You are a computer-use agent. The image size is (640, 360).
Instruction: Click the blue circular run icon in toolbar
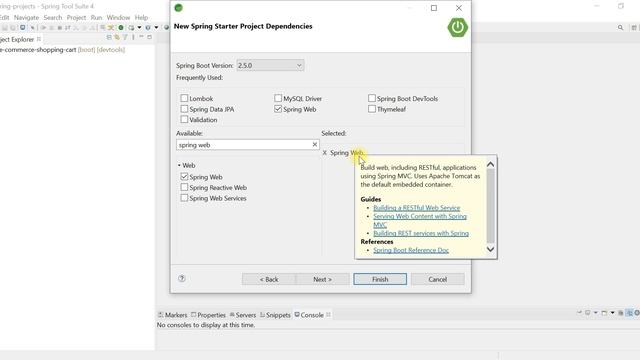[x=148, y=28]
